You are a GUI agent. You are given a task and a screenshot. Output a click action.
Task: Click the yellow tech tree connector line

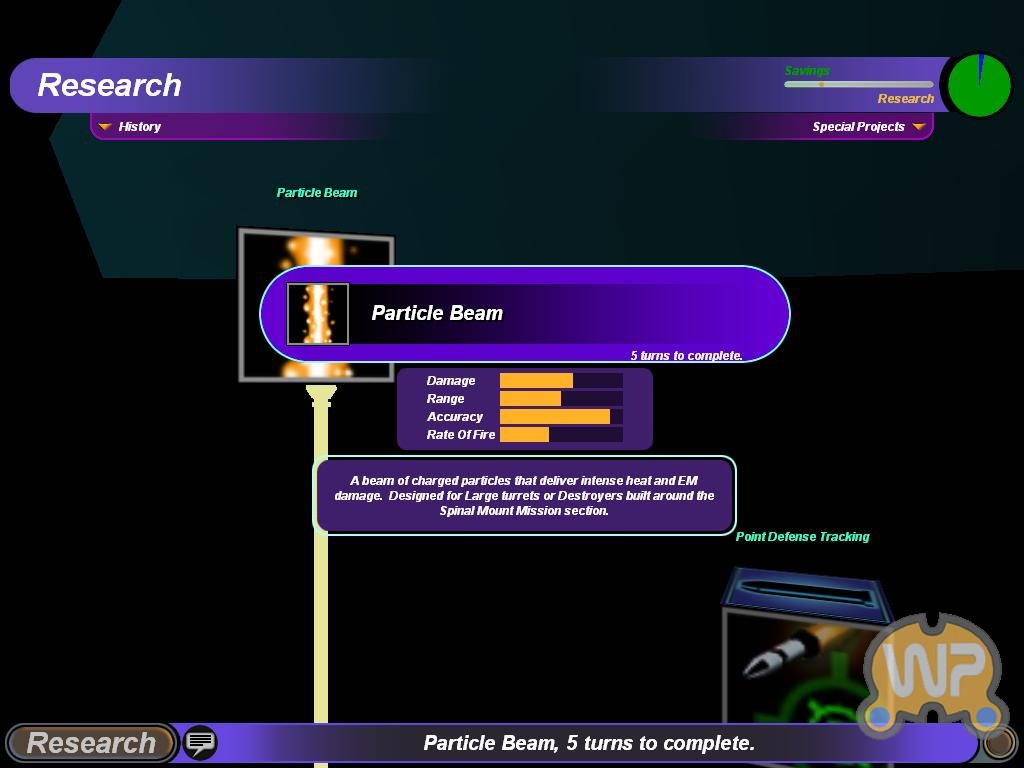pyautogui.click(x=321, y=620)
